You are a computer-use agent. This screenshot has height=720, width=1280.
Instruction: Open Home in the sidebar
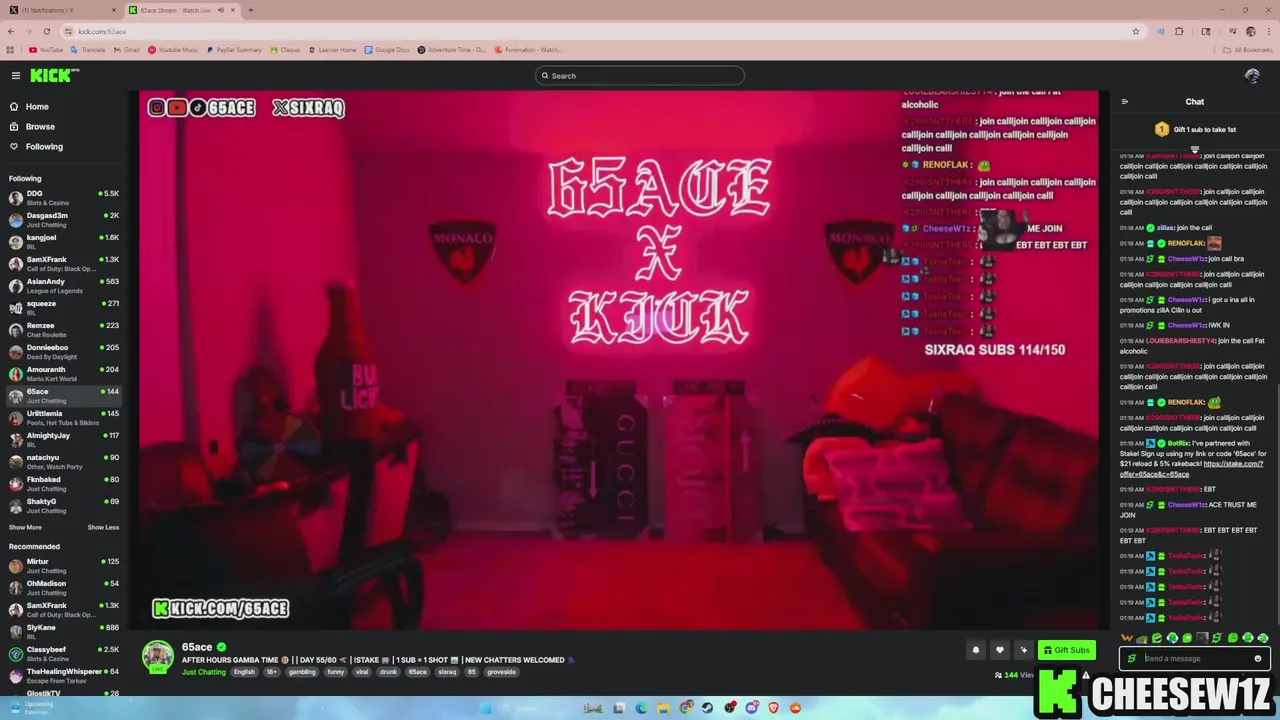(x=37, y=107)
